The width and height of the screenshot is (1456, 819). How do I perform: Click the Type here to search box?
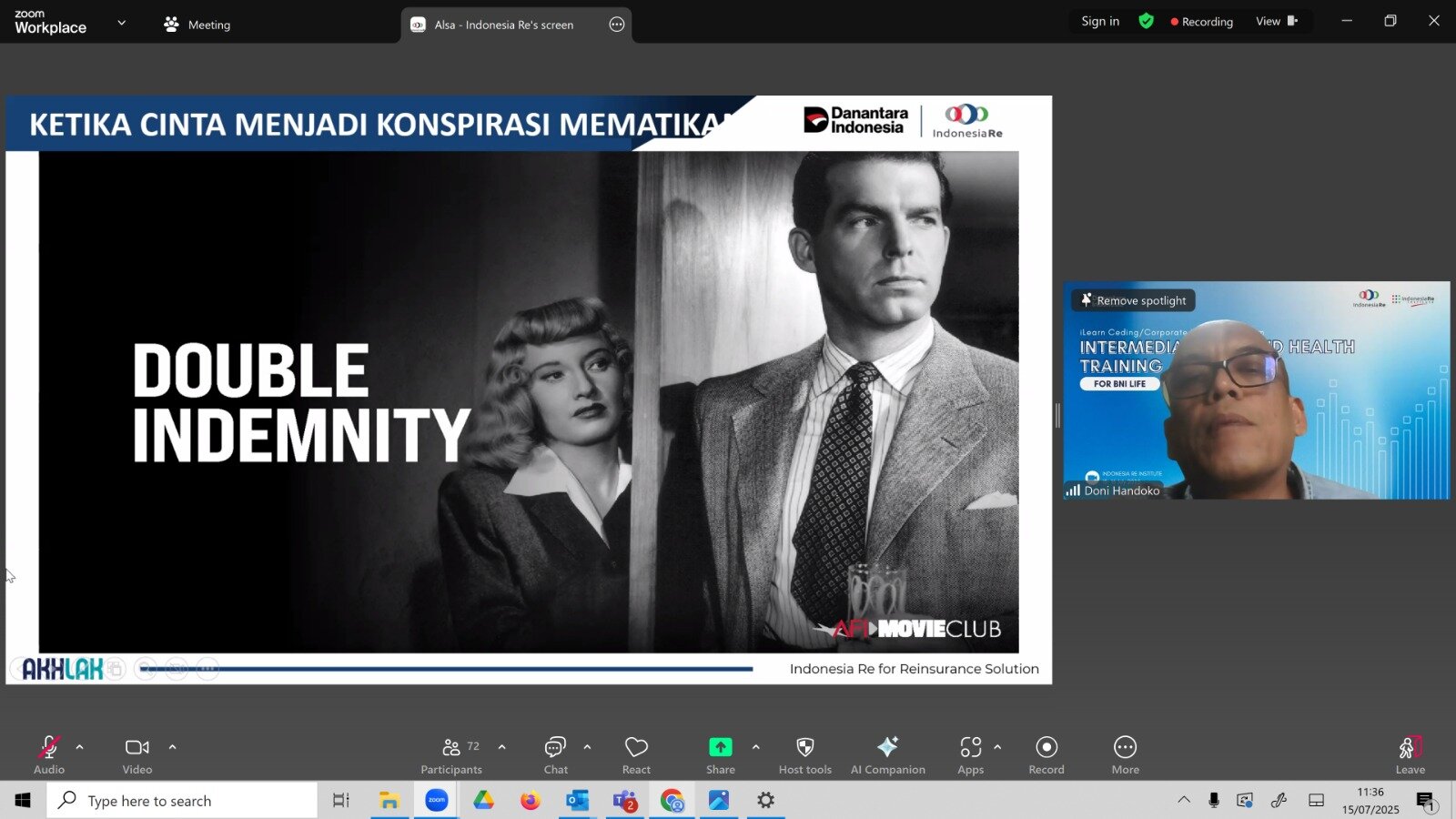(x=182, y=800)
